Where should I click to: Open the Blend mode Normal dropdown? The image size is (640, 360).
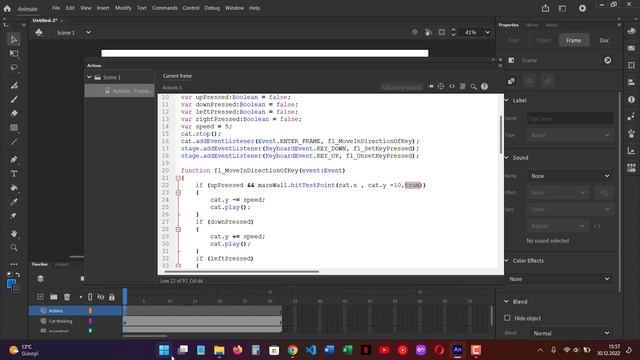571,333
